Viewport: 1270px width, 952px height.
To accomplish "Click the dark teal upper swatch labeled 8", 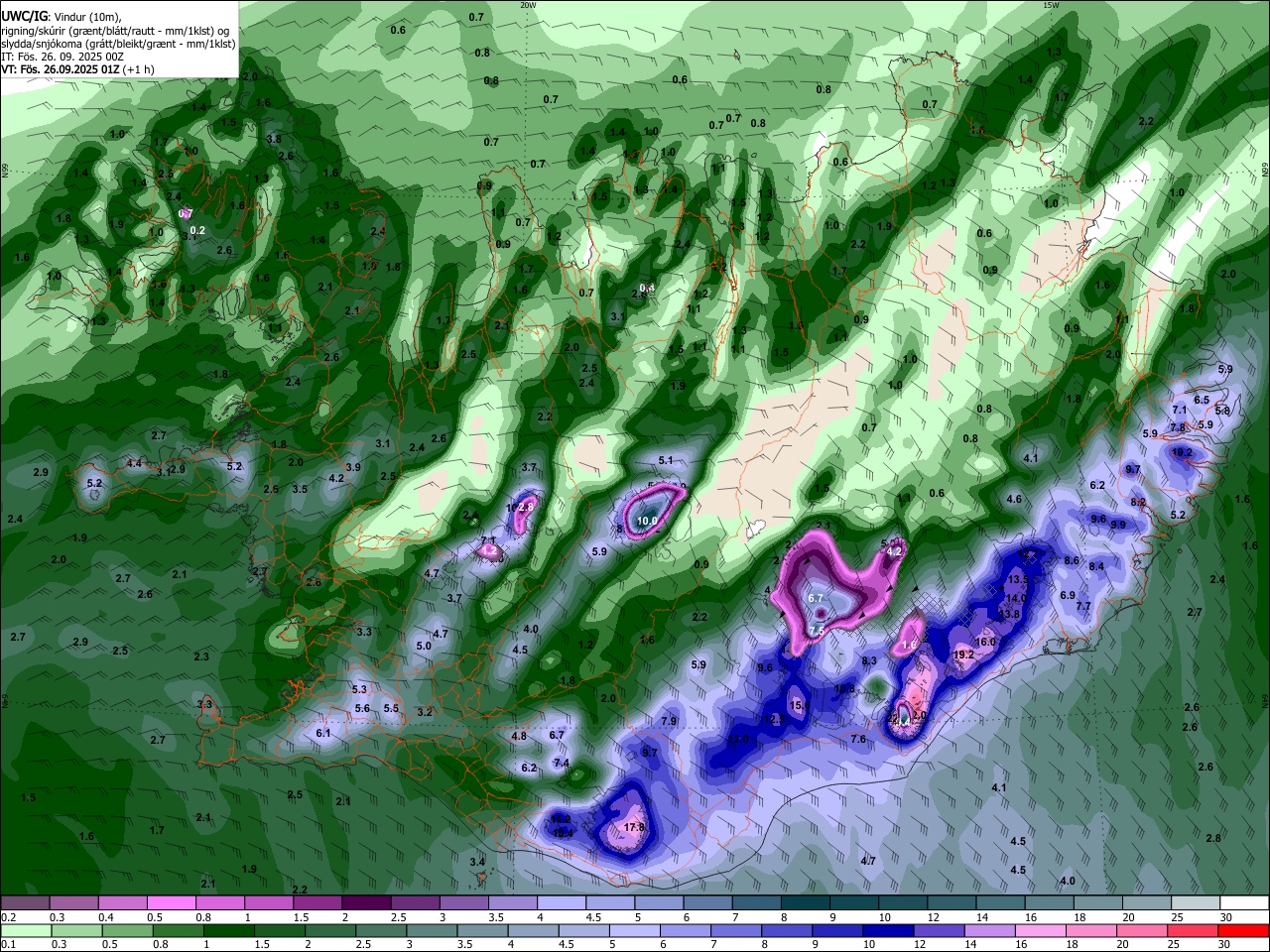I will coord(805,902).
